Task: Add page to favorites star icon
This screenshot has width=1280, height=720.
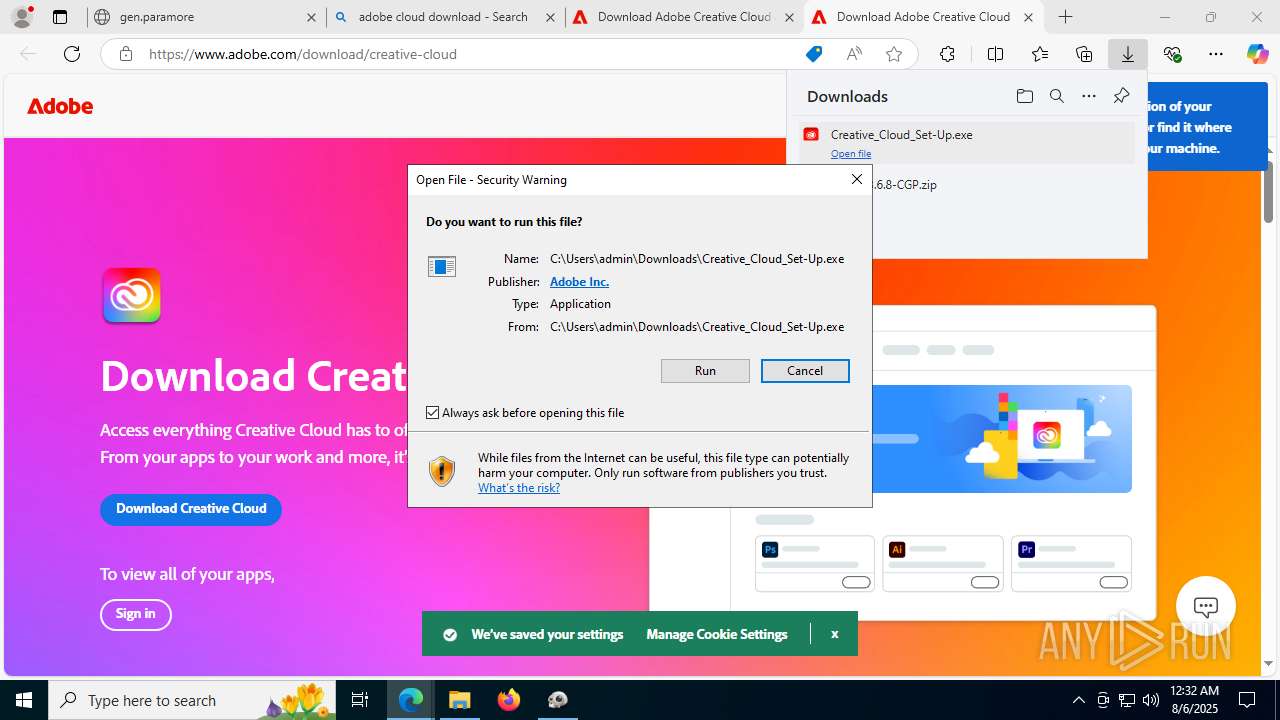Action: coord(894,54)
